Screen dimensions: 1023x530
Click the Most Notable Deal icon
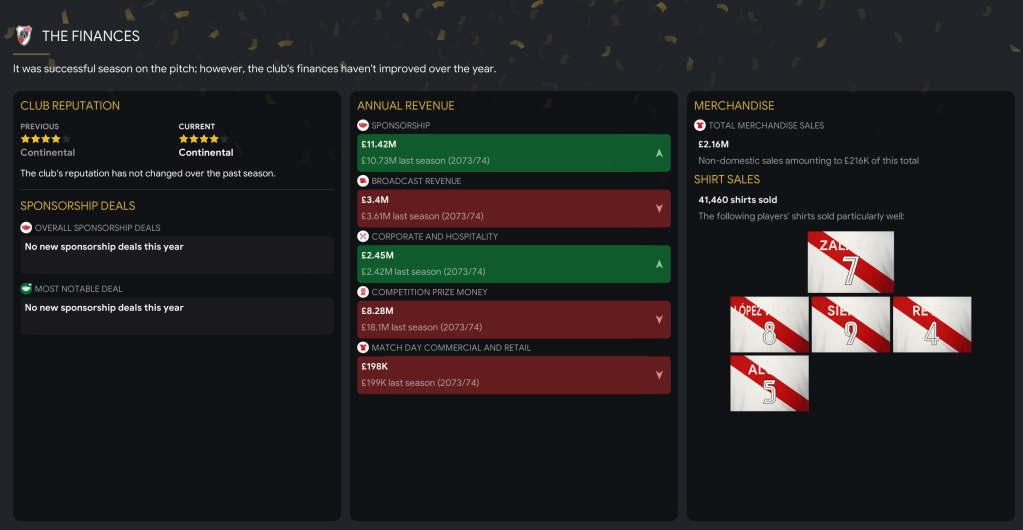tap(26, 289)
